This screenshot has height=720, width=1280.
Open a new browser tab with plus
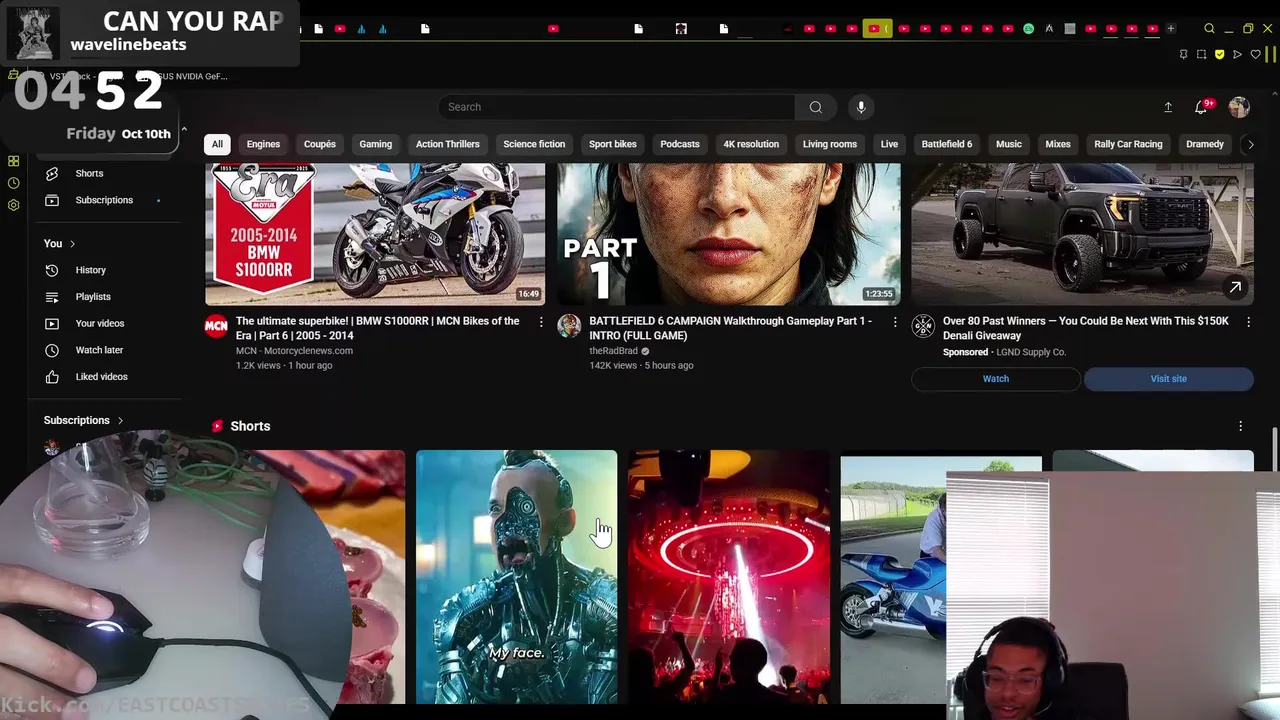point(1171,28)
